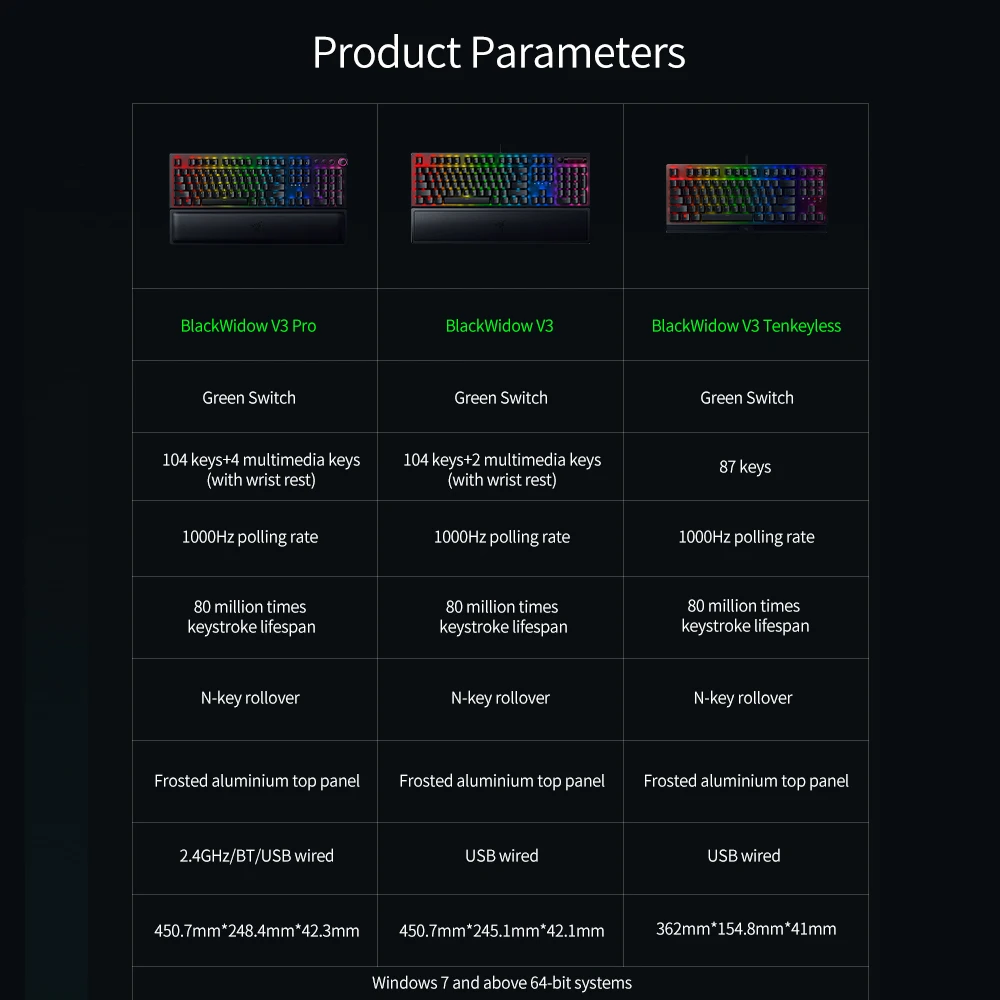Open the BlackWidow V3 Pro product name
Screen dimensions: 1000x1000
tap(248, 326)
